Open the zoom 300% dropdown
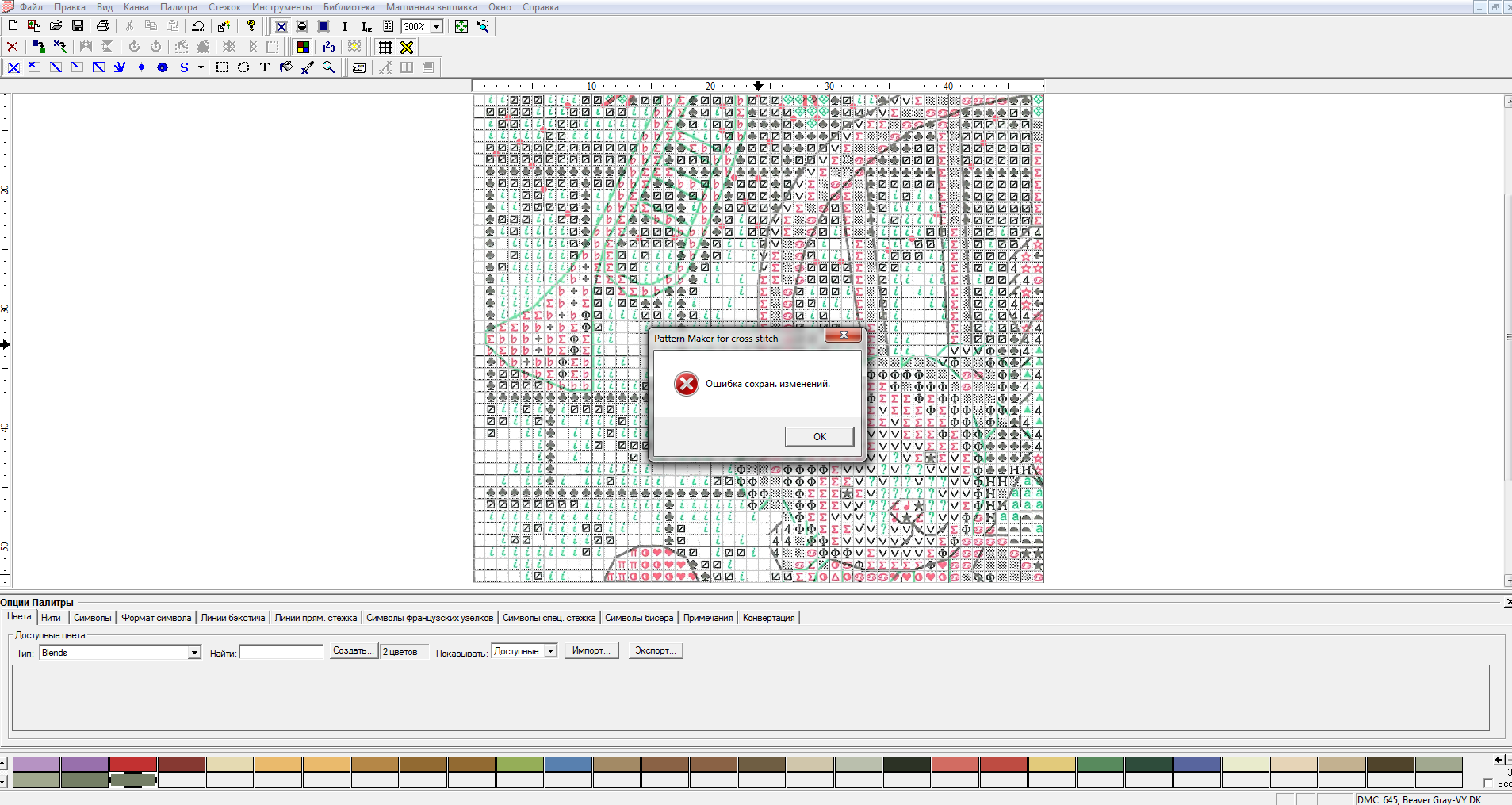The width and height of the screenshot is (1512, 805). click(436, 27)
